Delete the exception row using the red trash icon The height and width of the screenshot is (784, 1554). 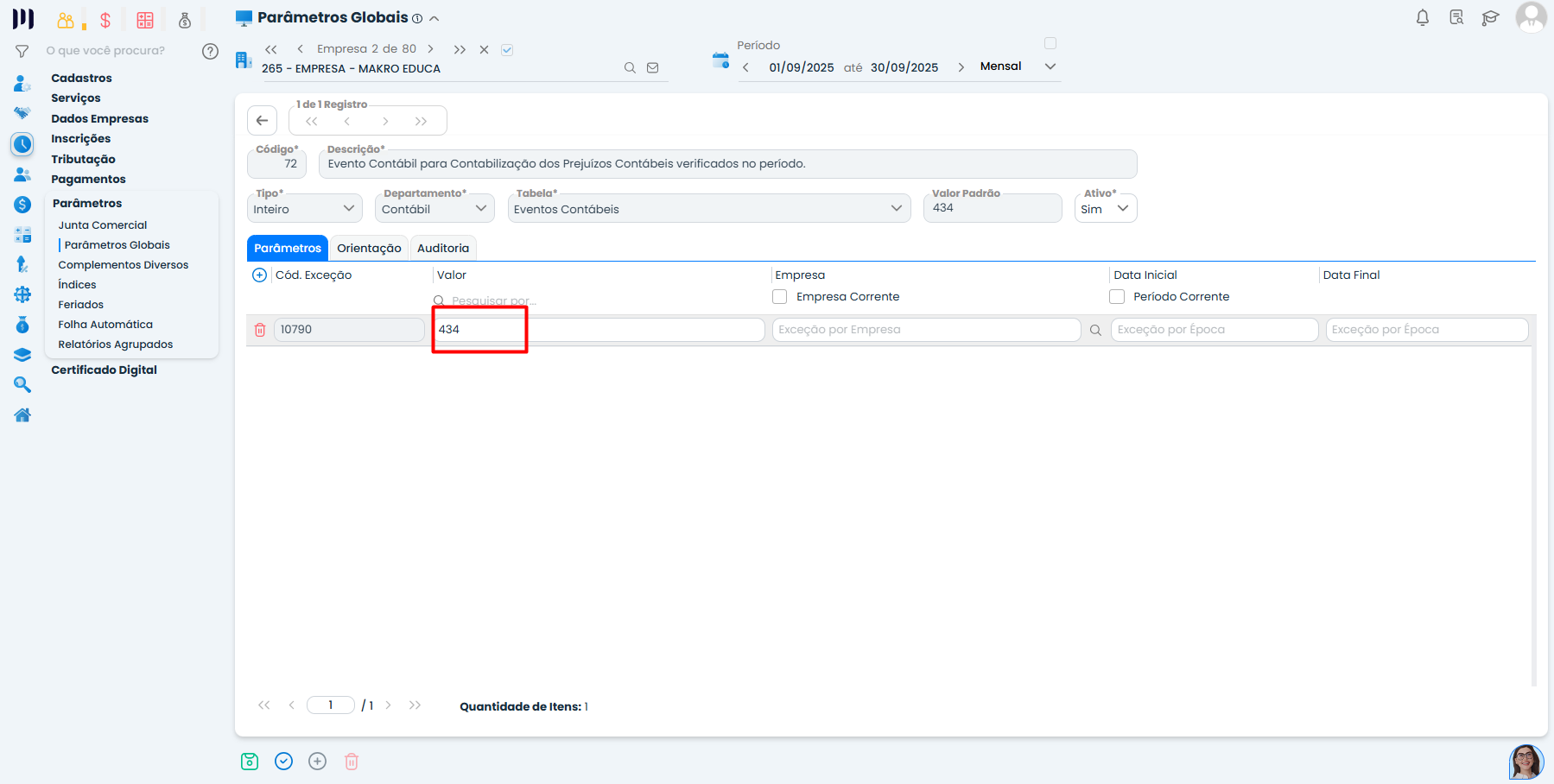coord(260,329)
